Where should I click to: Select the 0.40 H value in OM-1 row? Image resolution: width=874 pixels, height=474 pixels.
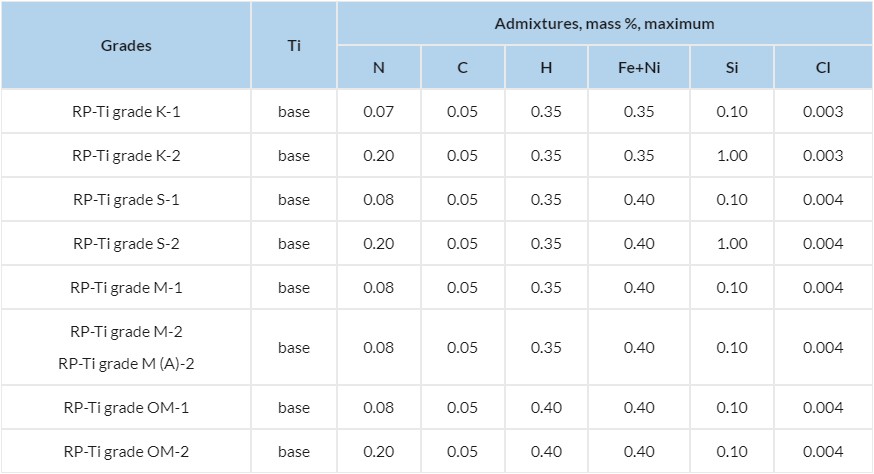click(x=548, y=408)
